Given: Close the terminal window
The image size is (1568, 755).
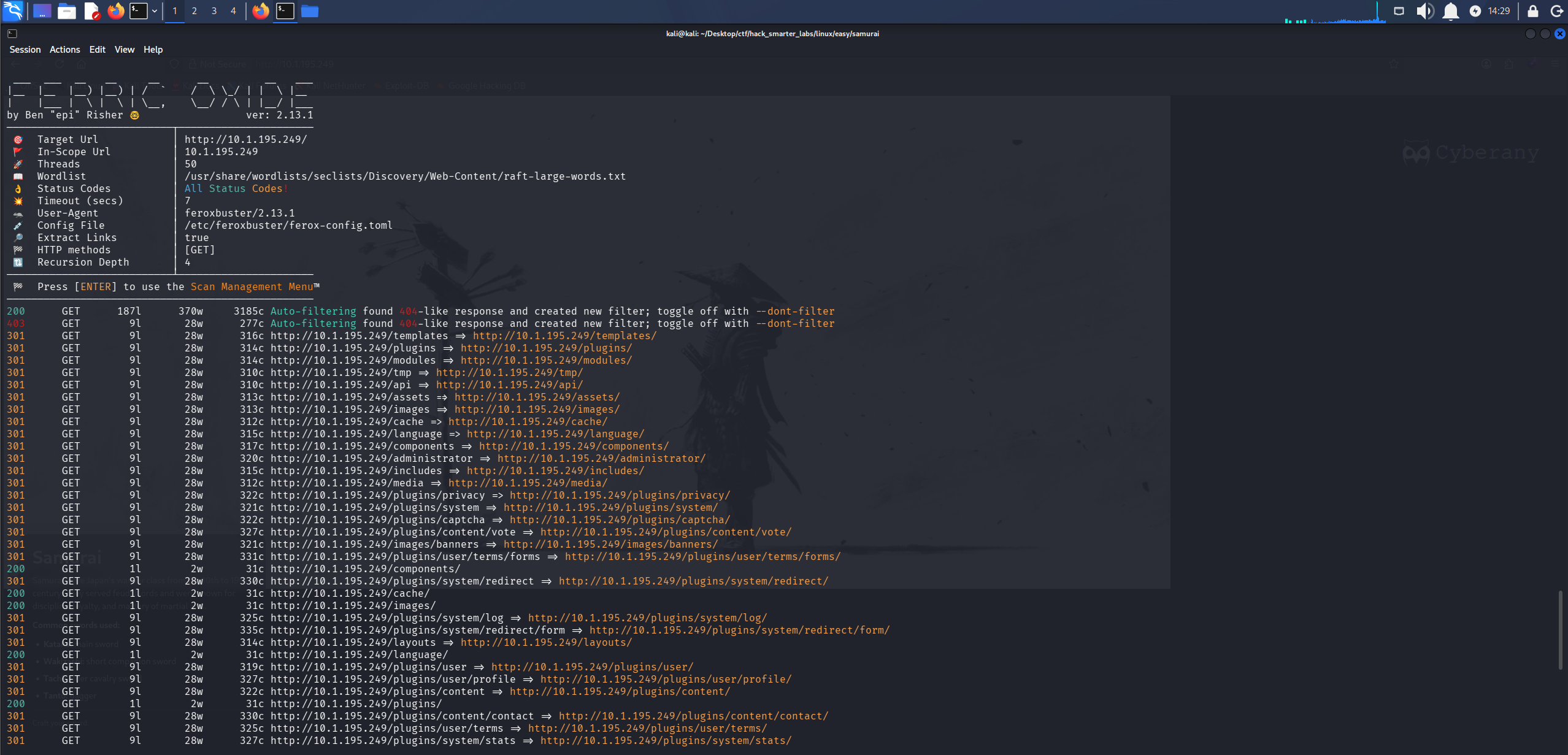Looking at the screenshot, I should coord(1560,34).
